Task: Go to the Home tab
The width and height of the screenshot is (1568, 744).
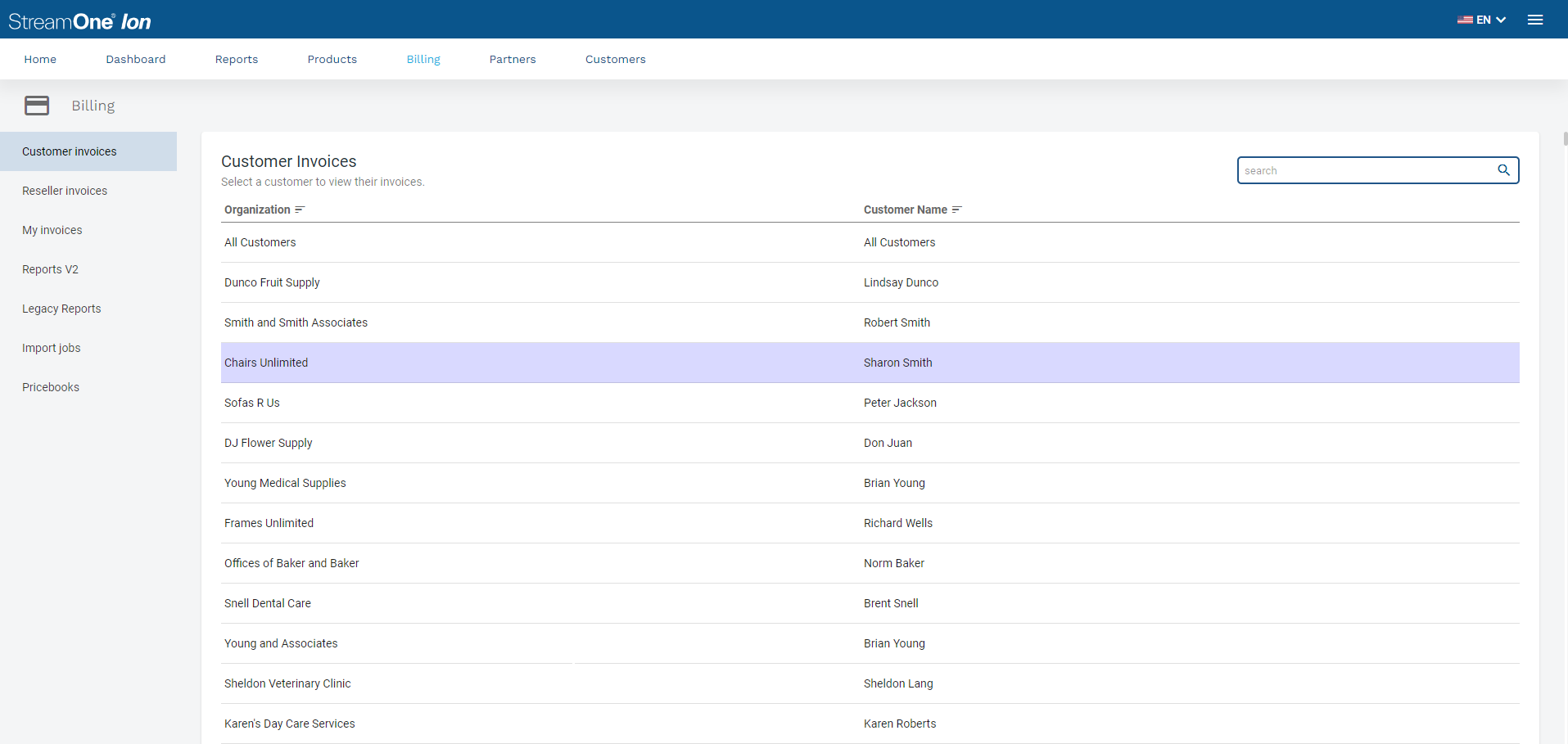Action: [x=40, y=59]
